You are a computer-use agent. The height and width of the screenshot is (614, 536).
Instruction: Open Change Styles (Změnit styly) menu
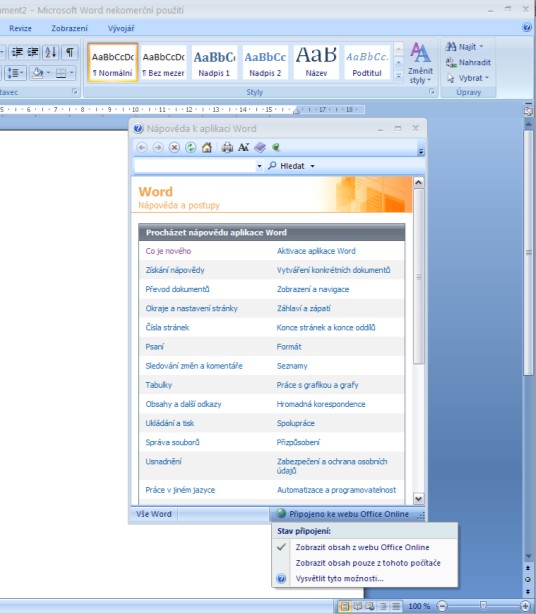coord(420,63)
